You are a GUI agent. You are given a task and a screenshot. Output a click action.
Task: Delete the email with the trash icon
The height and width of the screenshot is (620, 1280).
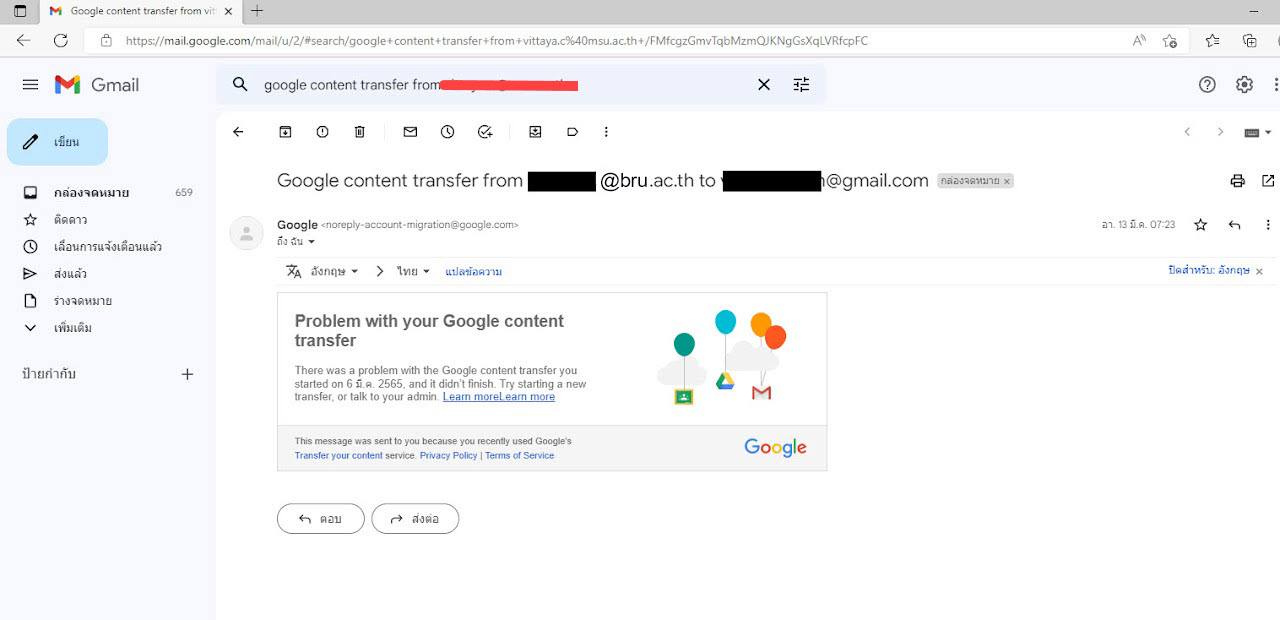[360, 132]
